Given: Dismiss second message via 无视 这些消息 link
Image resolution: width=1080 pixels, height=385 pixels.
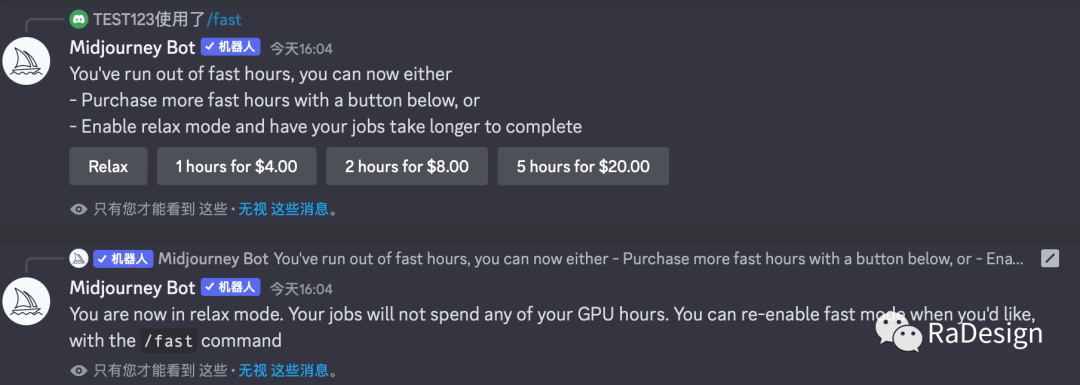Looking at the screenshot, I should point(283,371).
